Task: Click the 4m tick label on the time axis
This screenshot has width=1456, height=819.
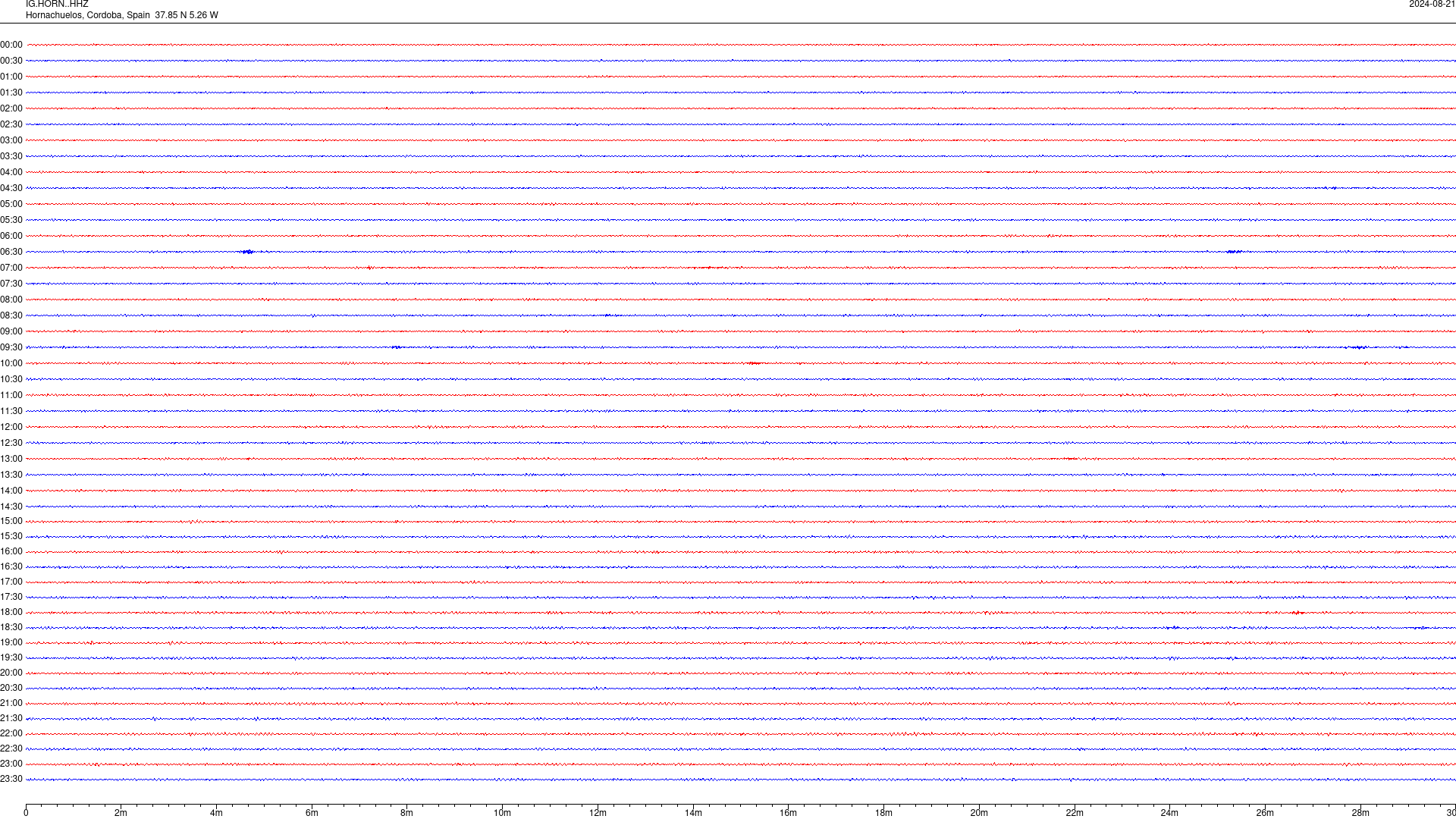Action: tap(216, 813)
